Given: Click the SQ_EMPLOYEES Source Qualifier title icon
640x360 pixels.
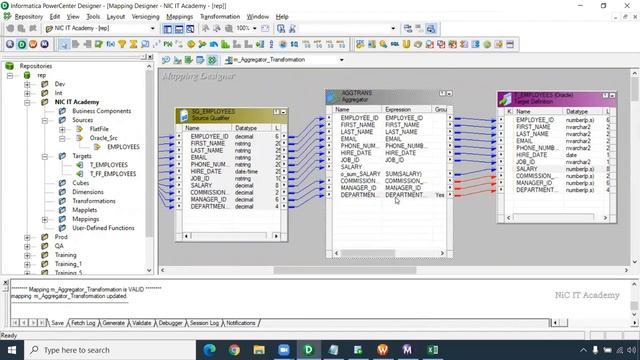Looking at the screenshot, I should coord(184,115).
